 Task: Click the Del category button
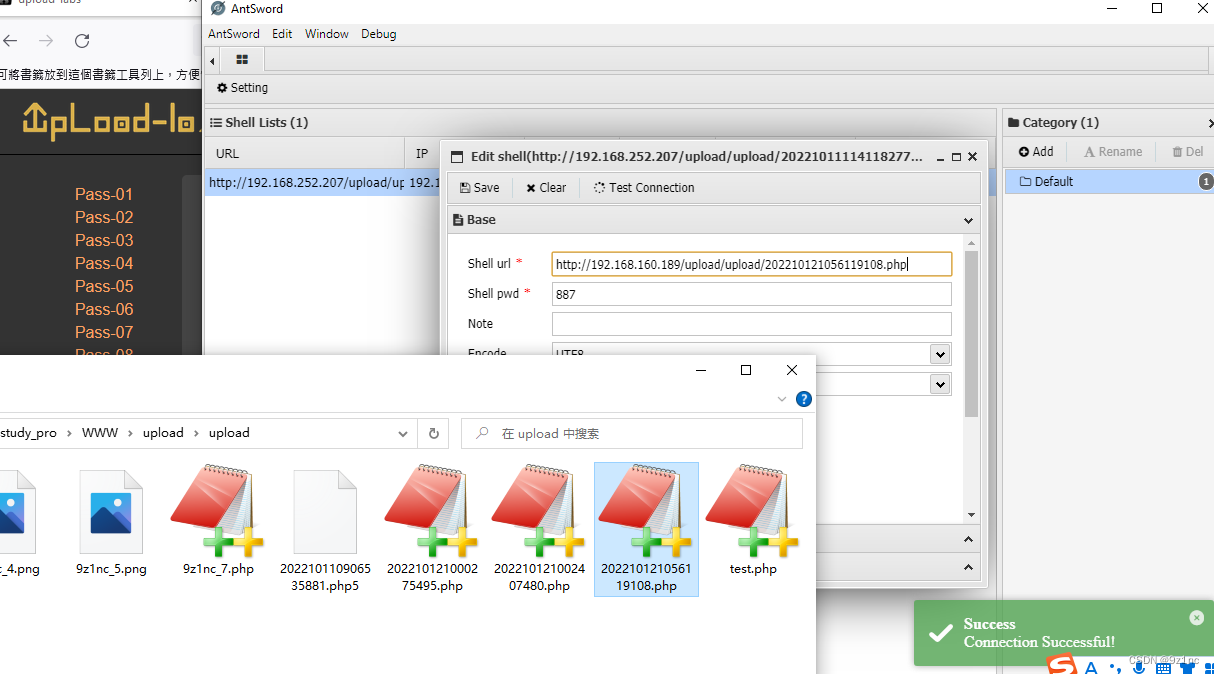tap(1188, 152)
